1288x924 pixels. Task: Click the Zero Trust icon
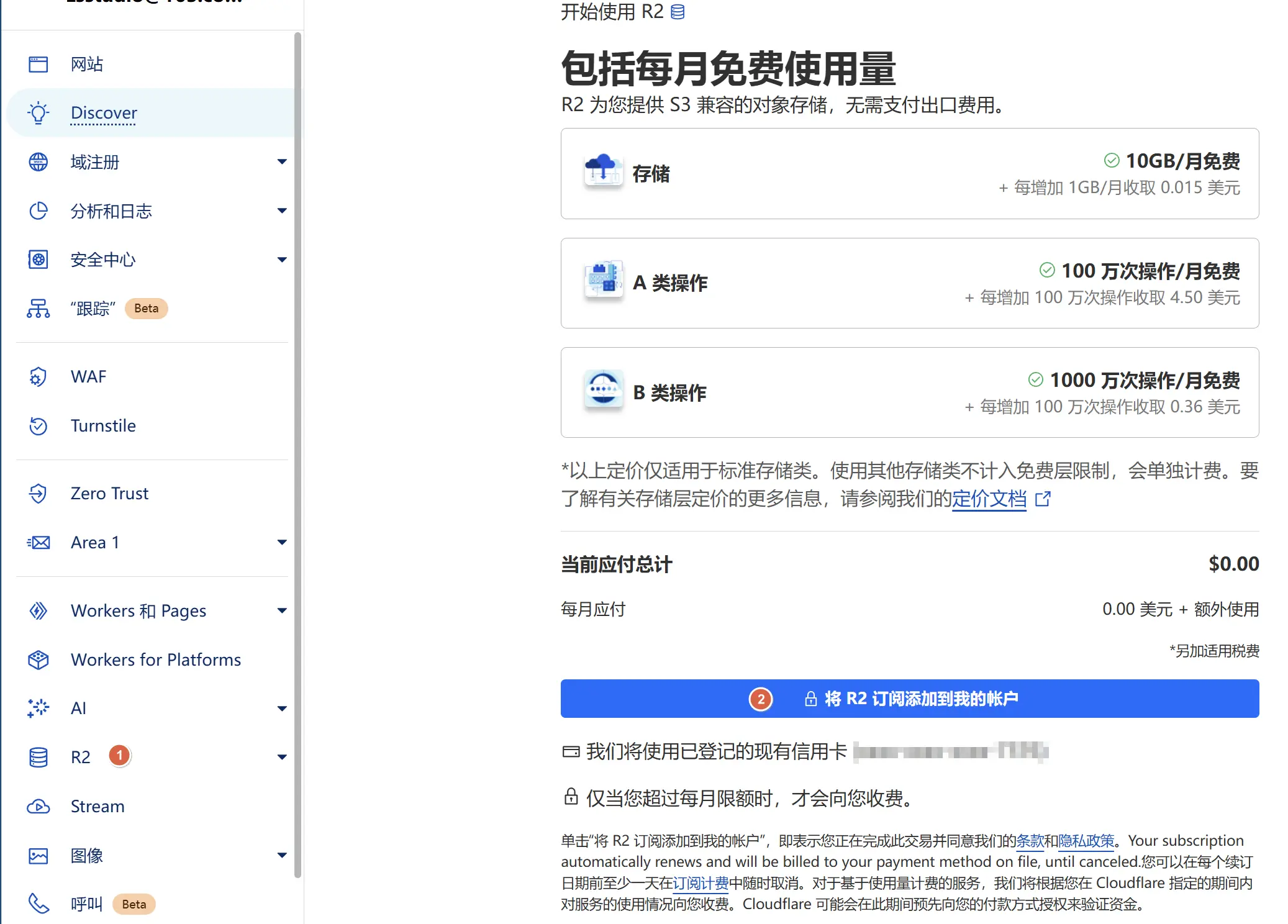(x=38, y=494)
